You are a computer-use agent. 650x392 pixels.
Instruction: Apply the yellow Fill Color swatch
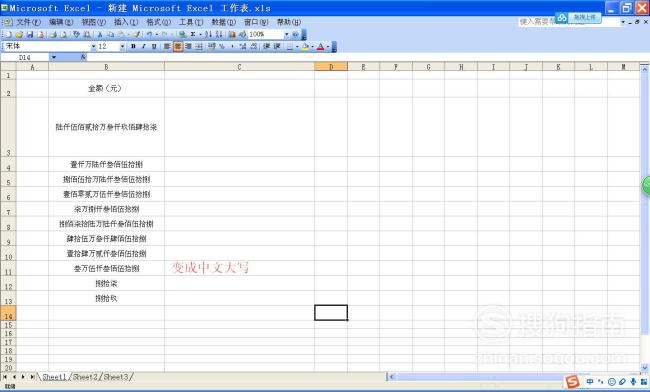coord(306,46)
